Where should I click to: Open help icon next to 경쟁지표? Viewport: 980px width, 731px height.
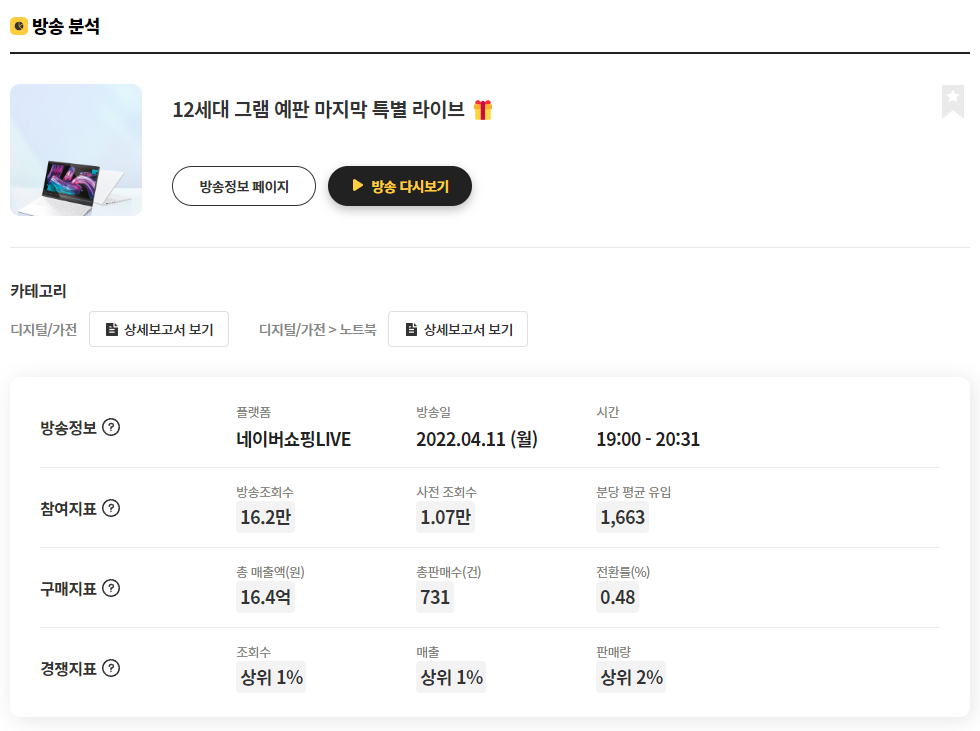tap(111, 668)
